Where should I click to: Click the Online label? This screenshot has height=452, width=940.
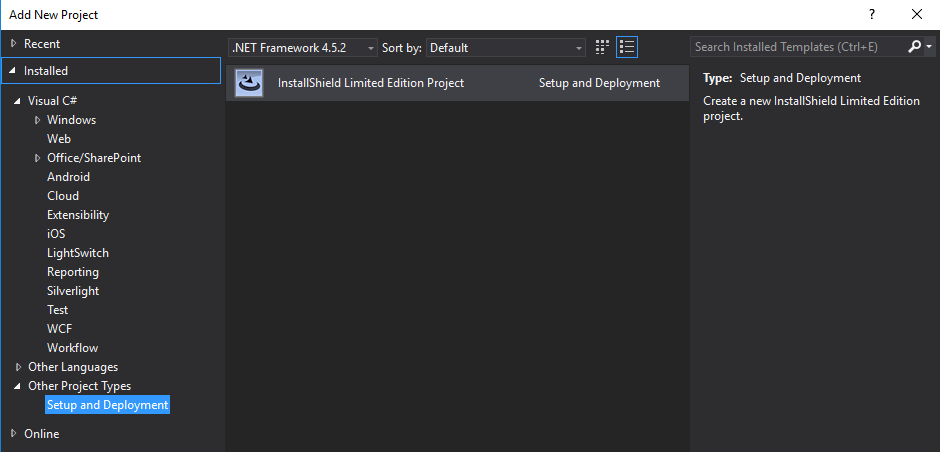[41, 433]
